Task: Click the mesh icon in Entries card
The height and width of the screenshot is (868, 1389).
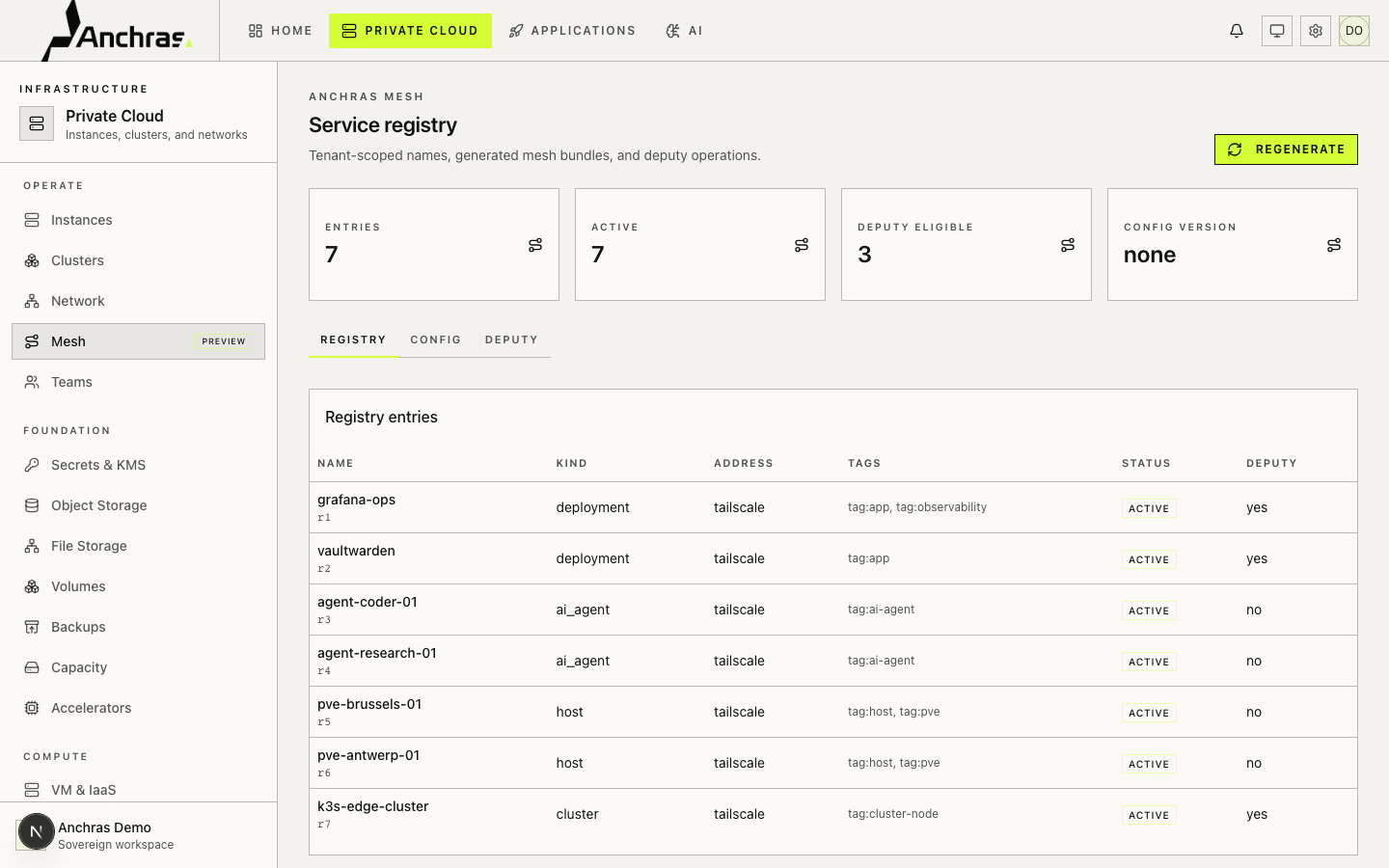Action: pos(535,245)
